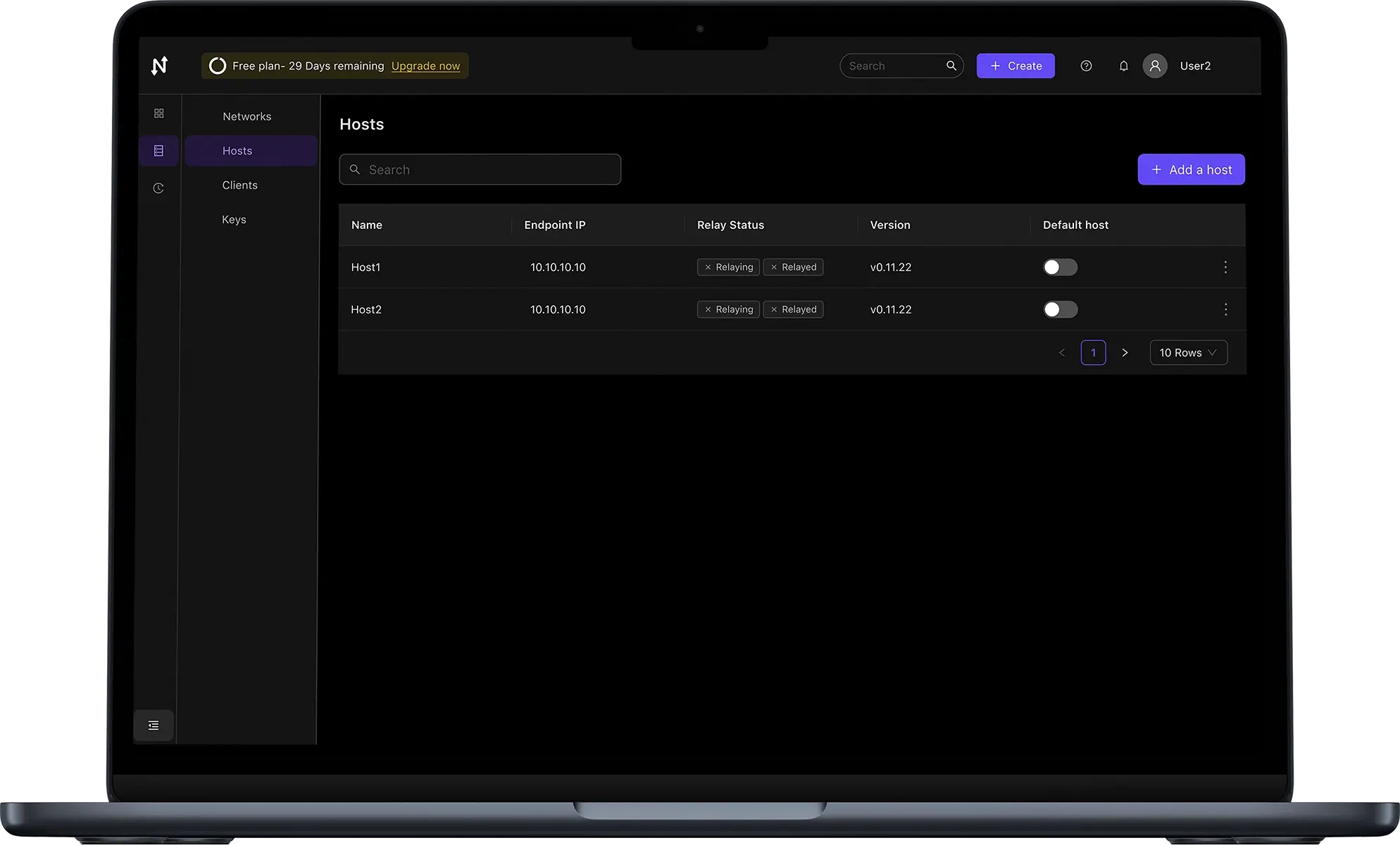Switch to the Clients section
Screen dimensions: 1400x845
[x=239, y=184]
